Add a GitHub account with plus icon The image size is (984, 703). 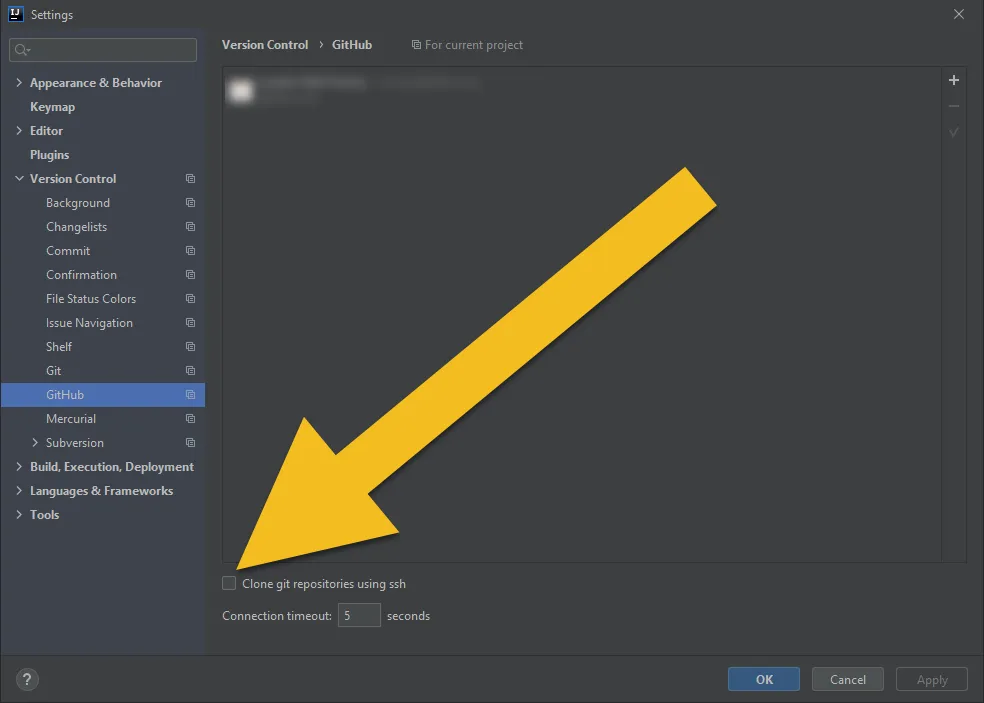click(954, 80)
